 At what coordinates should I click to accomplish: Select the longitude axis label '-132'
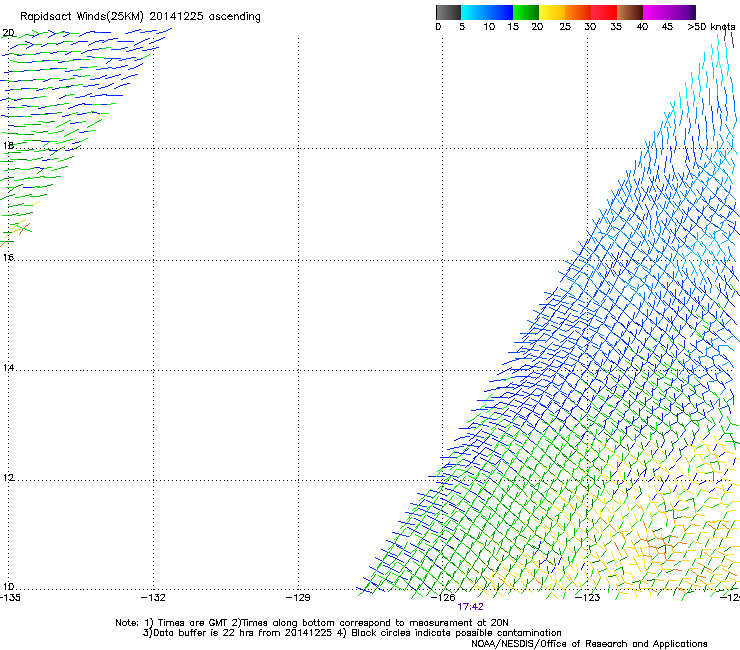[153, 598]
